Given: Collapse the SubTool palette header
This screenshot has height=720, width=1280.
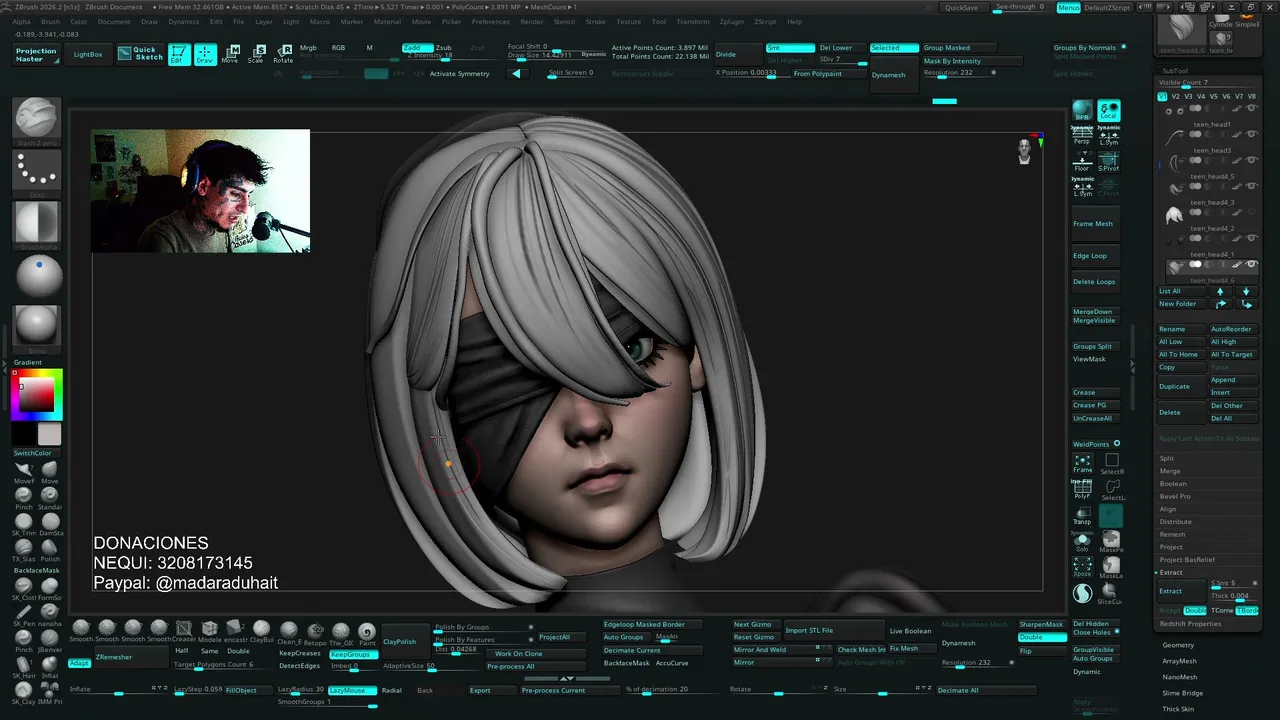Looking at the screenshot, I should click(x=1175, y=71).
